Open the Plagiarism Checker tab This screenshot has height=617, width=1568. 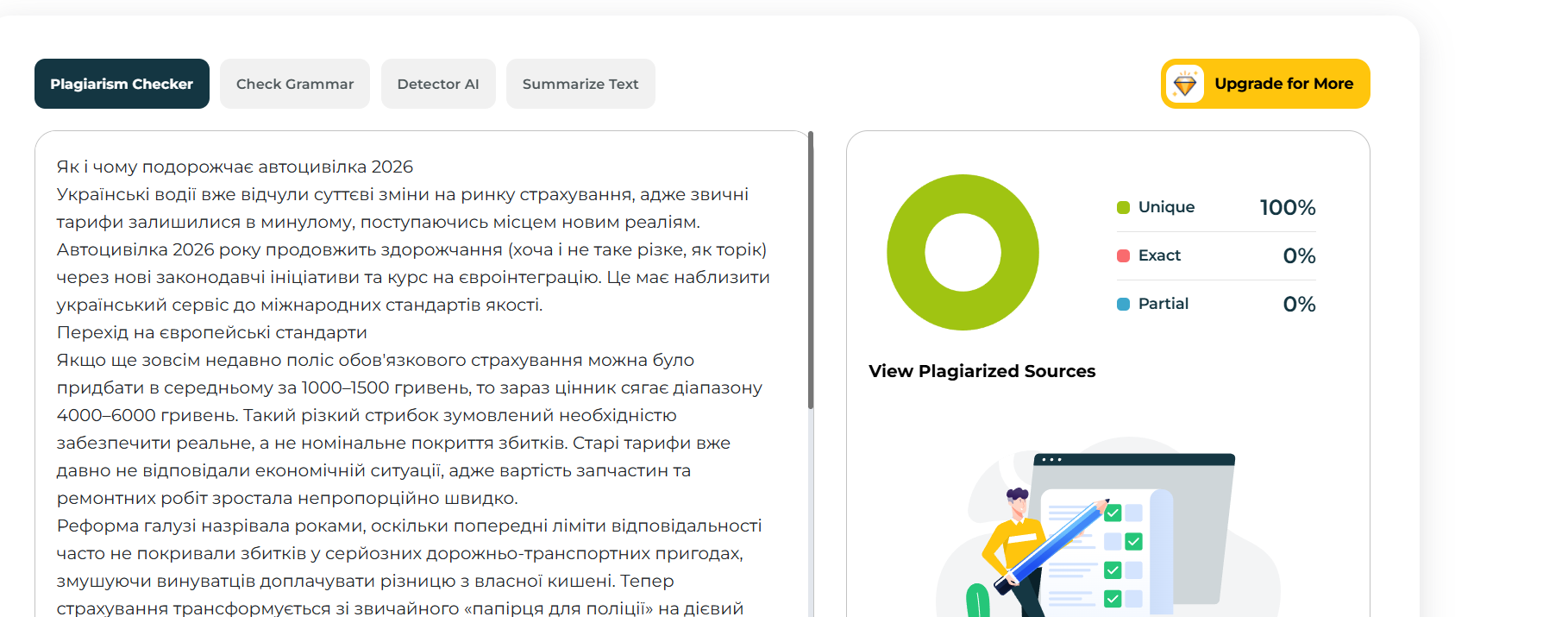[122, 84]
